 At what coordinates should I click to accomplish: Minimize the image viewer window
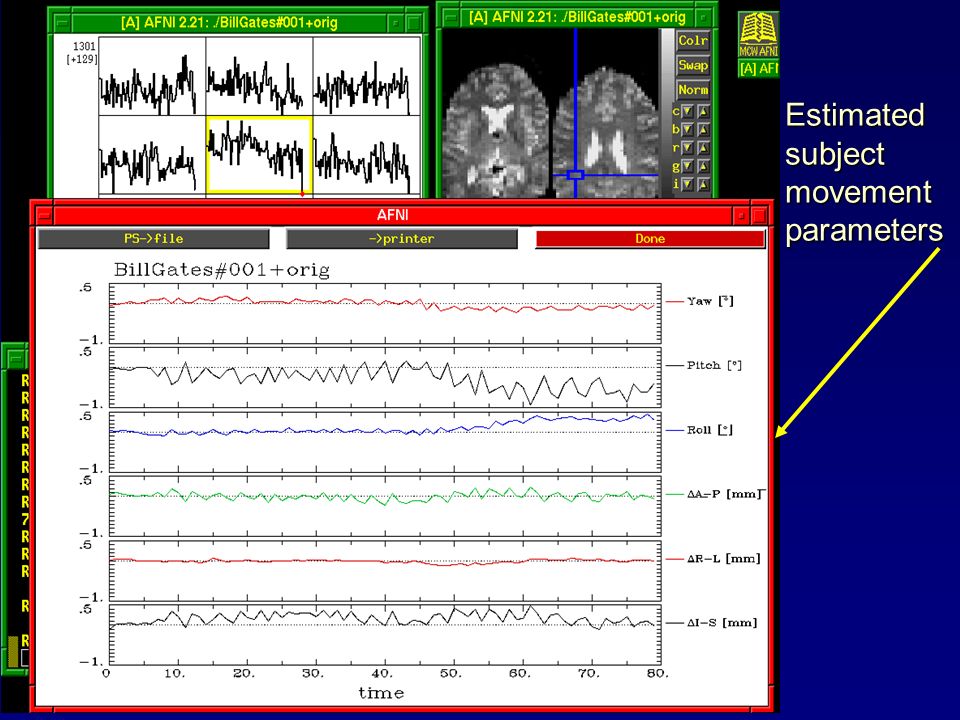tap(704, 17)
